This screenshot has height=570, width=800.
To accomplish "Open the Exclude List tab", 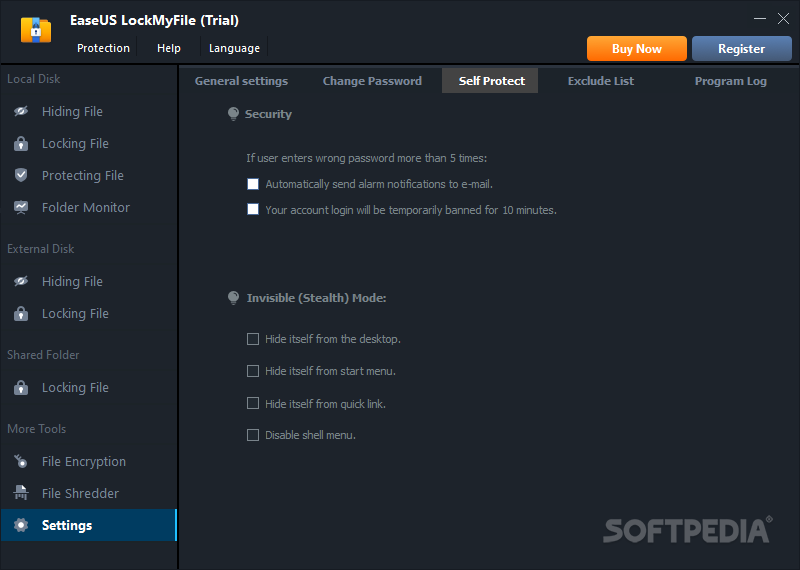I will click(601, 81).
